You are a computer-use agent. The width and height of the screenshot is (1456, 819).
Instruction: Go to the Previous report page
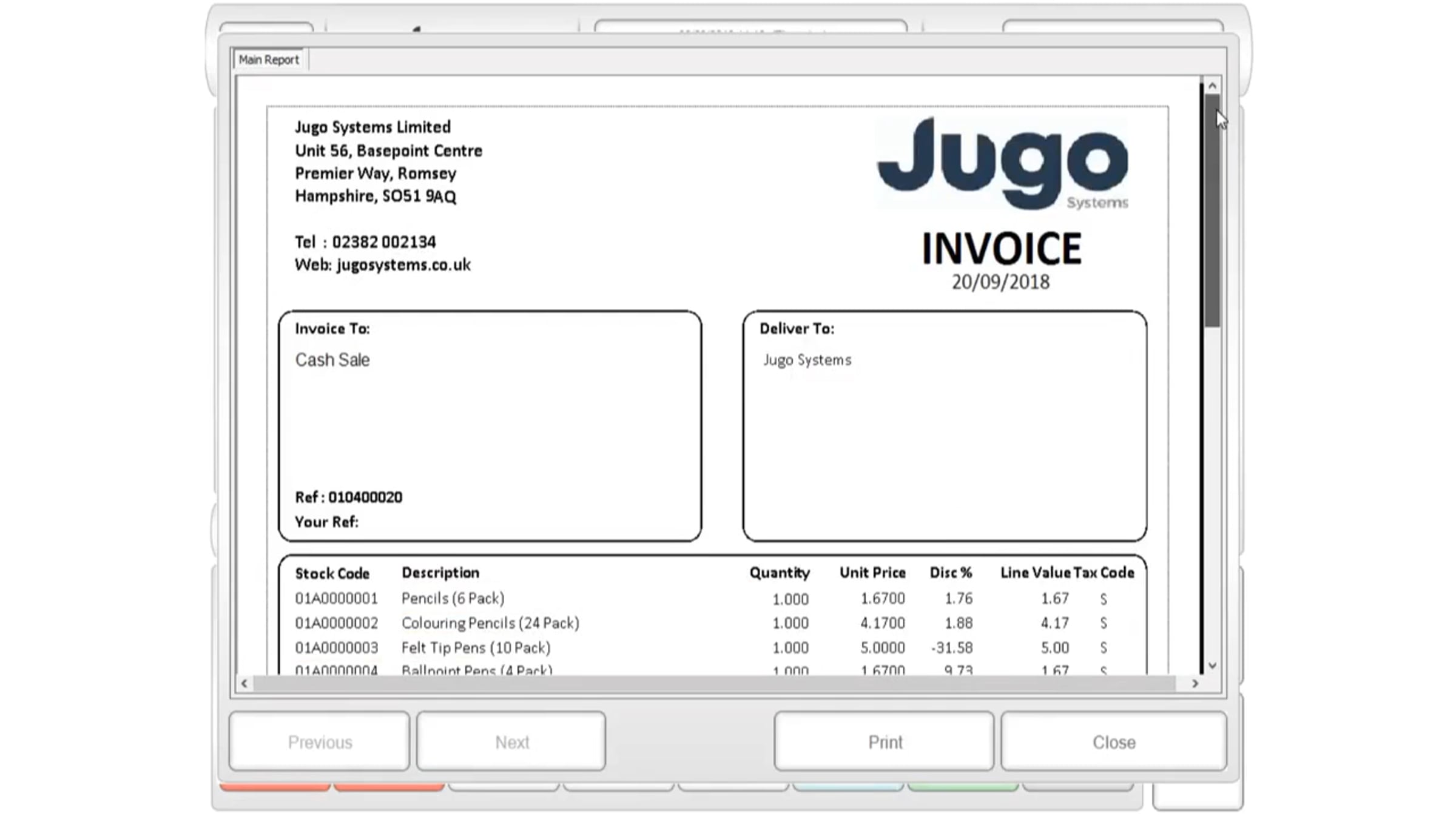click(x=320, y=742)
